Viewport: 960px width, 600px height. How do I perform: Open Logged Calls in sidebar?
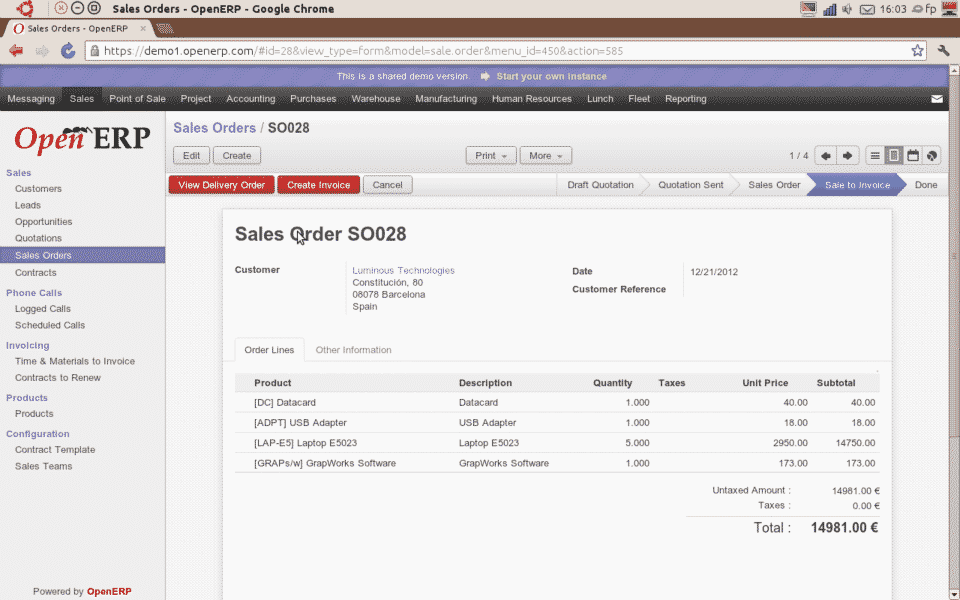[43, 309]
